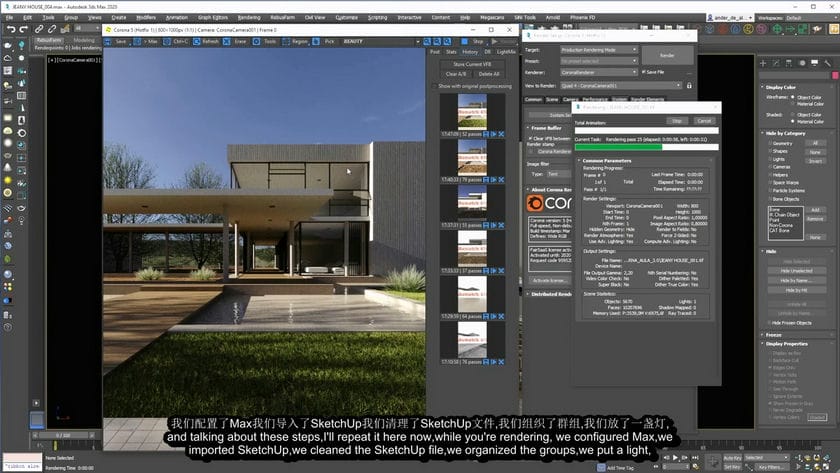Image resolution: width=840 pixels, height=473 pixels.
Task: Click the Save icon in Corona VFB toolbar
Action: pos(108,41)
